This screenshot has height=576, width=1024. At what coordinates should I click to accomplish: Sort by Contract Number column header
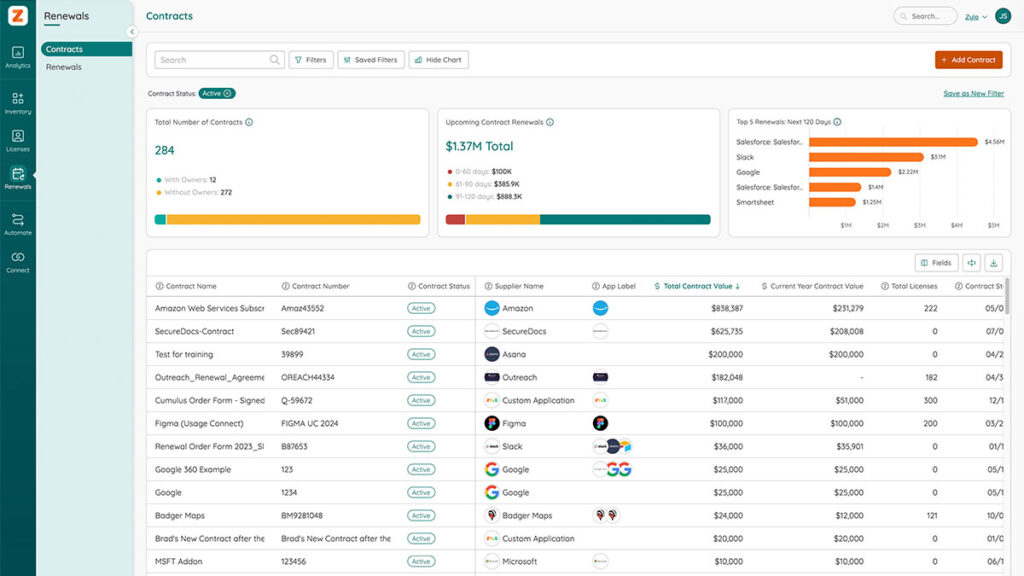(x=315, y=286)
